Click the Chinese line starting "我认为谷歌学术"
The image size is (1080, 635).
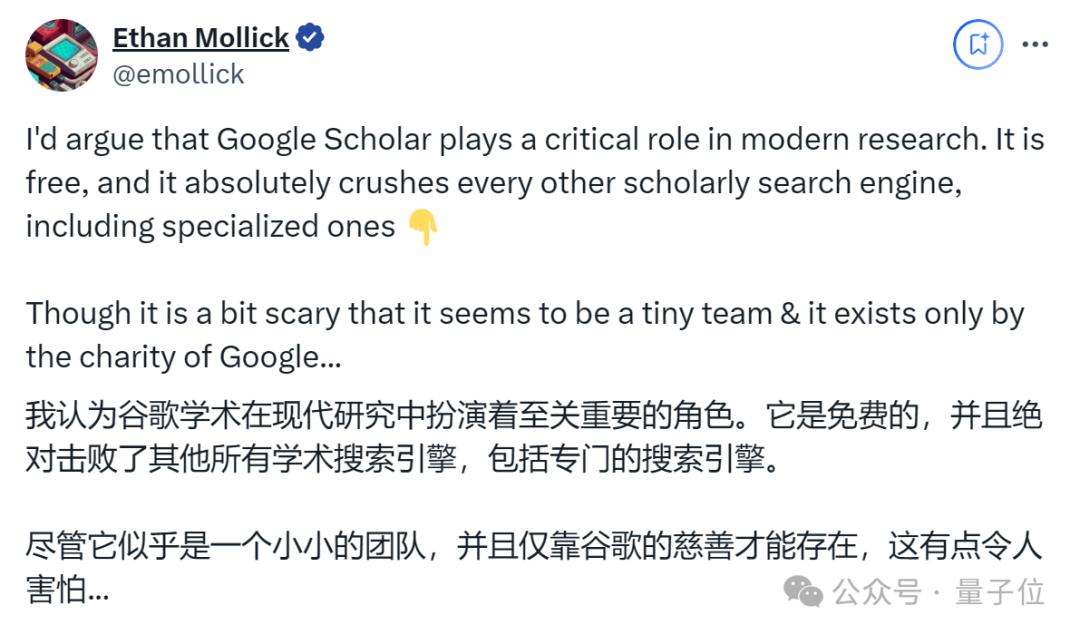[x=534, y=414]
